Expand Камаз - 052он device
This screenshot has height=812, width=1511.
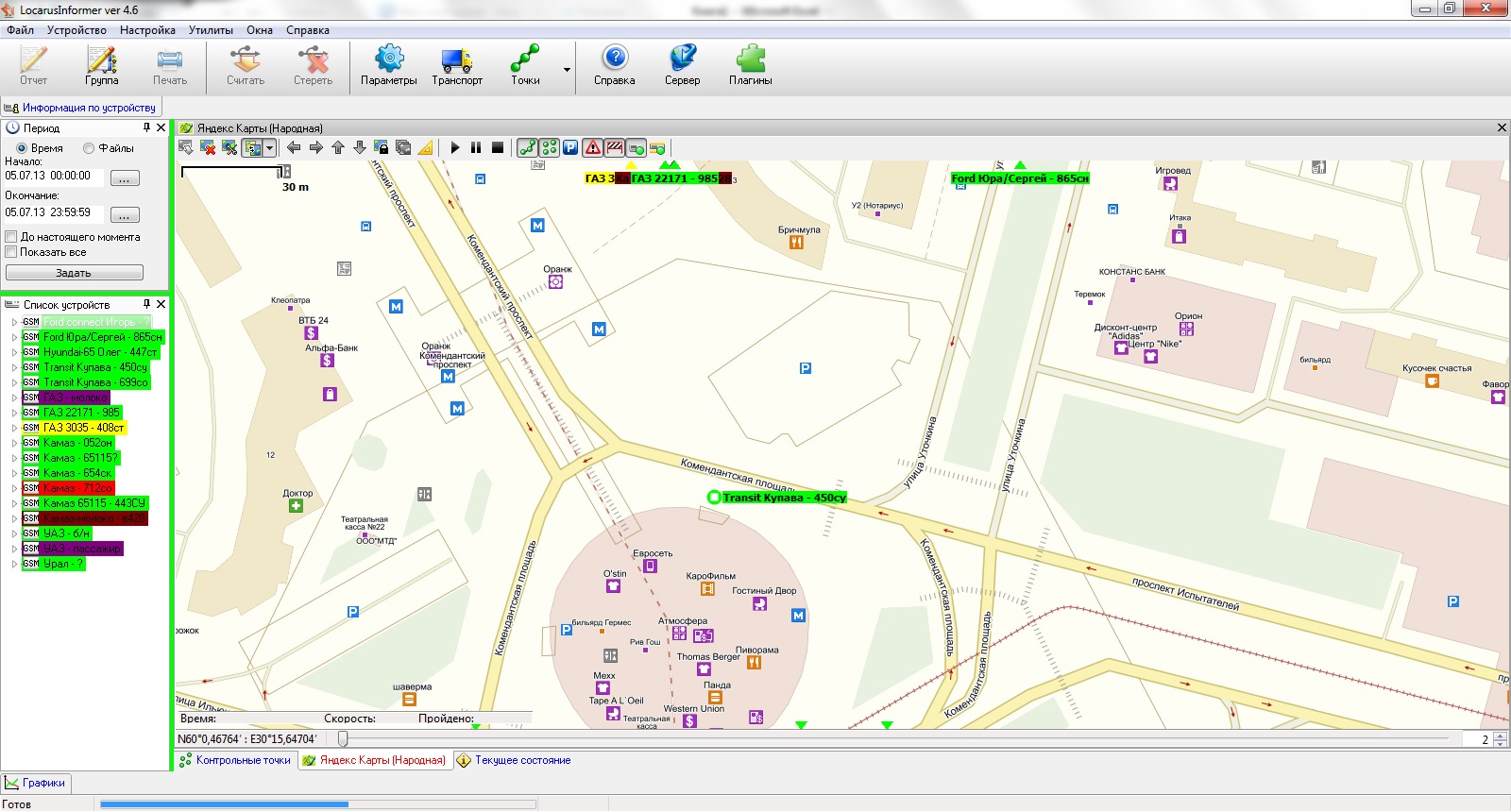(14, 443)
